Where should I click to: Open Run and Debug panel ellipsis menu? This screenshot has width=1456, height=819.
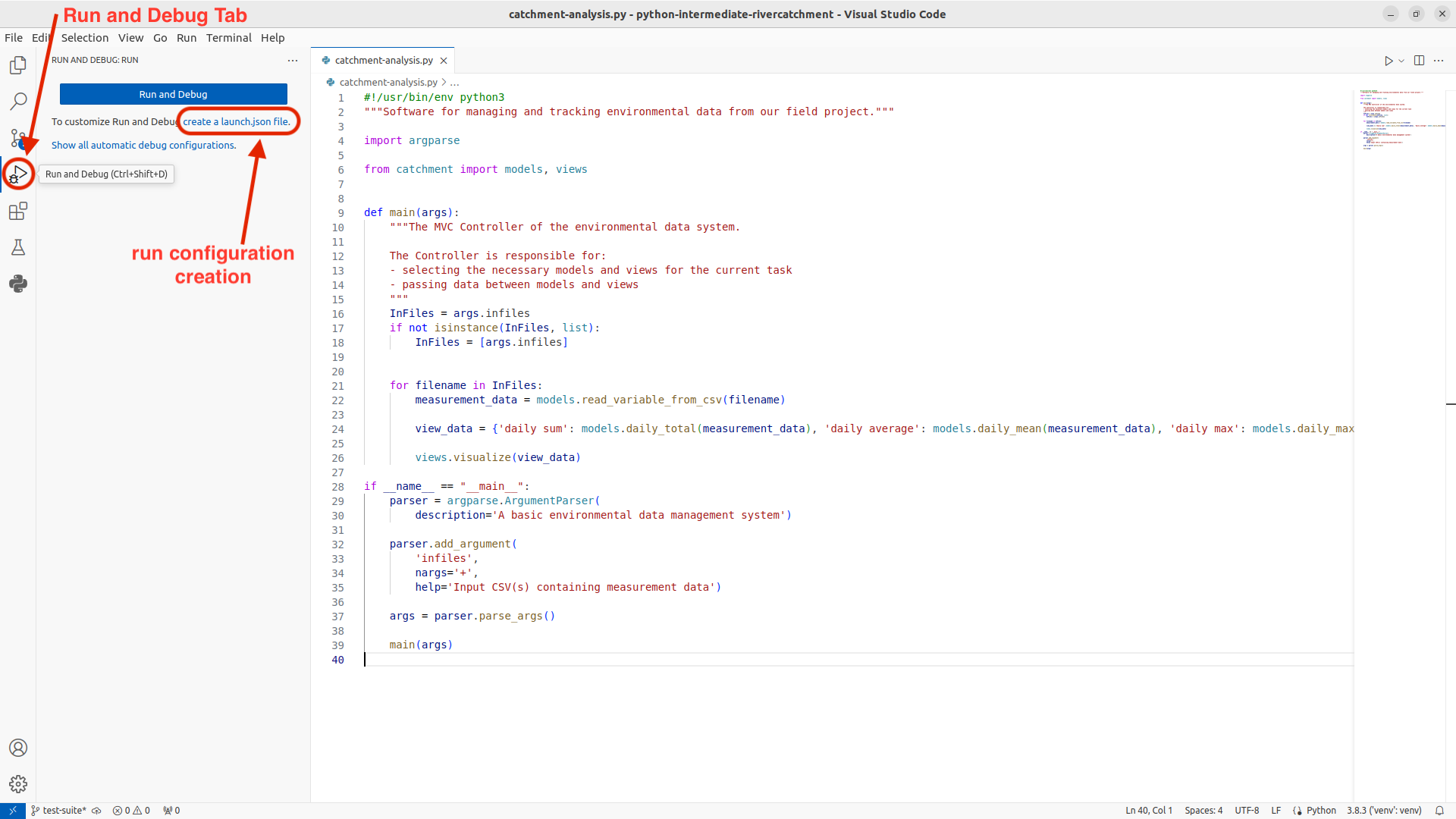coord(293,61)
